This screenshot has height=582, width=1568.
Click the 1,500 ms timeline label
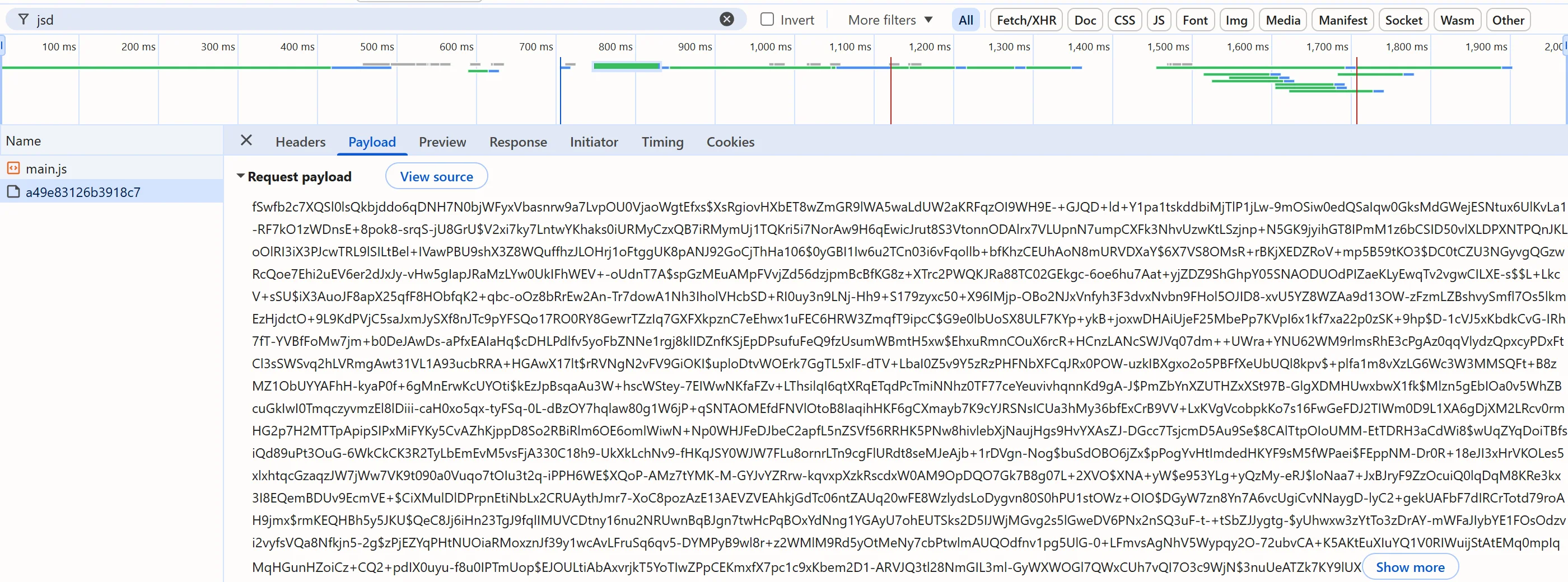click(x=1168, y=47)
